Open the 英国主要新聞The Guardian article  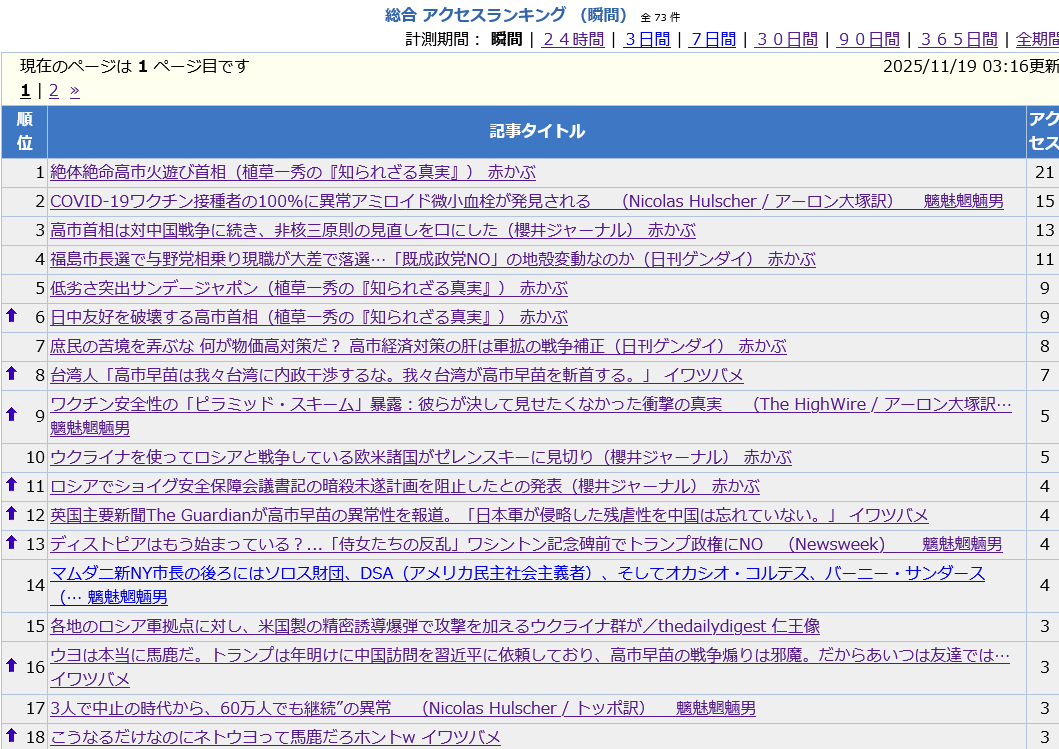tap(489, 515)
